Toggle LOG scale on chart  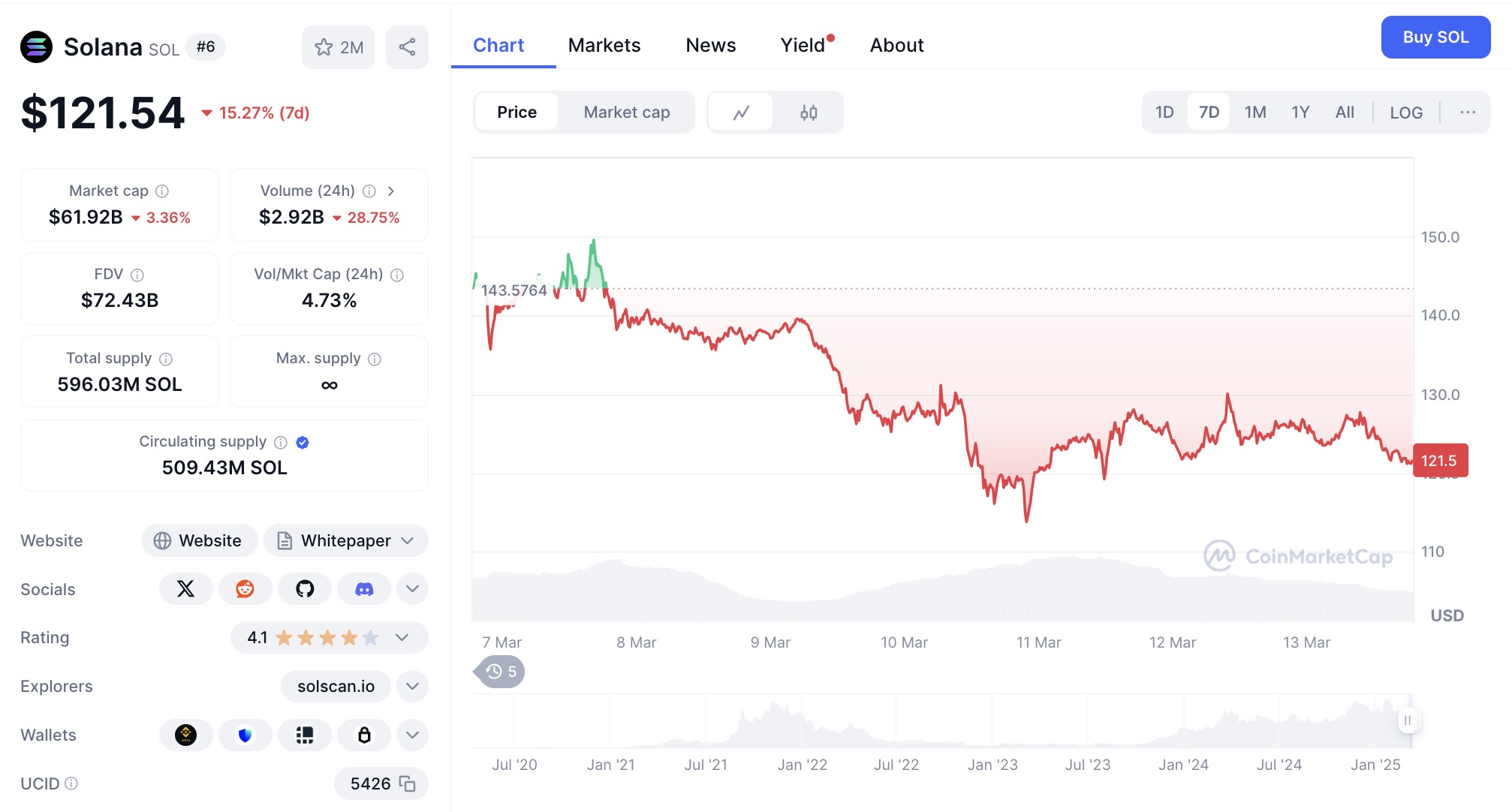(1406, 113)
